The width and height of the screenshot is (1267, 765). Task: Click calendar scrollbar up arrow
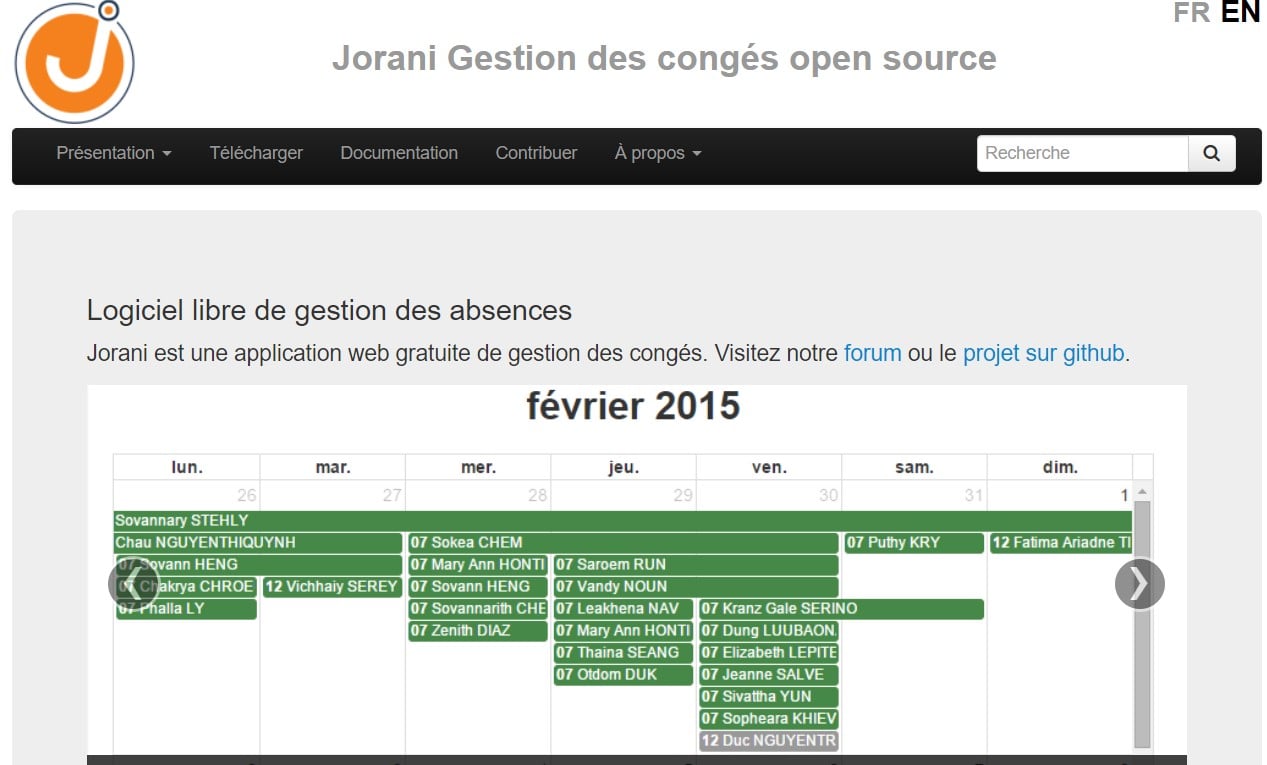(x=1142, y=493)
